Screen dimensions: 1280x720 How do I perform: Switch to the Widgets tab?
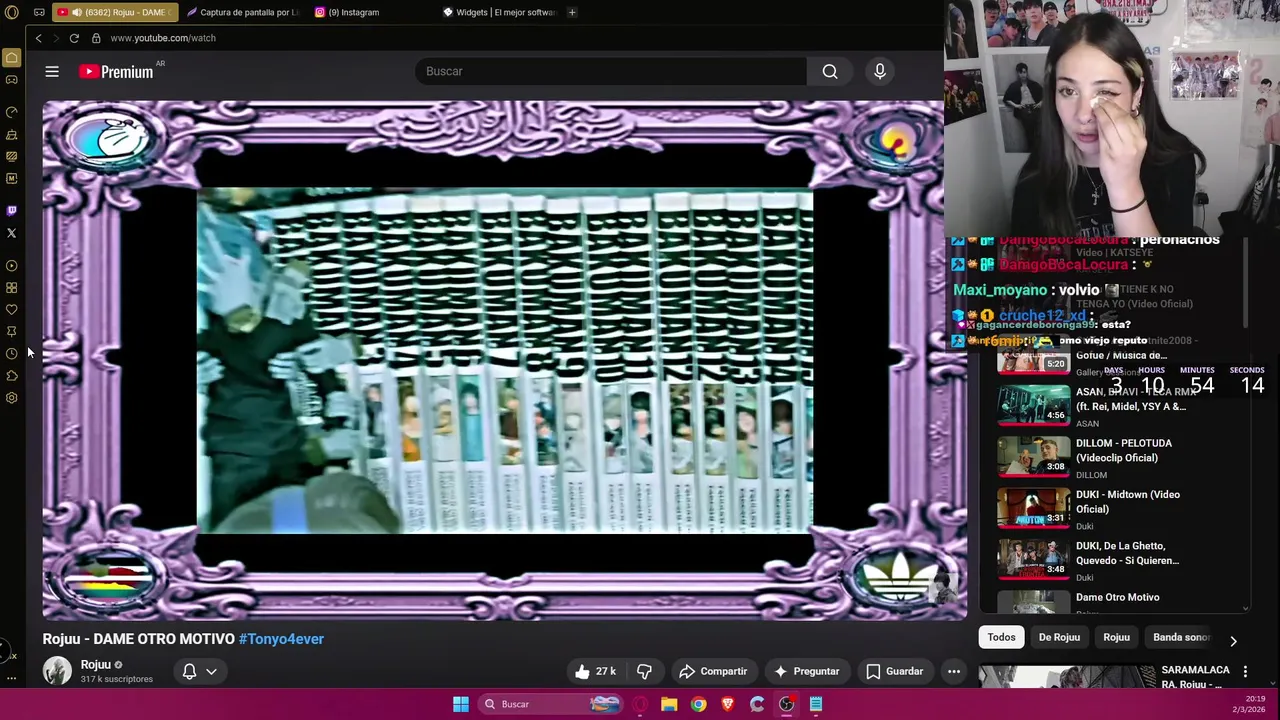[x=498, y=12]
